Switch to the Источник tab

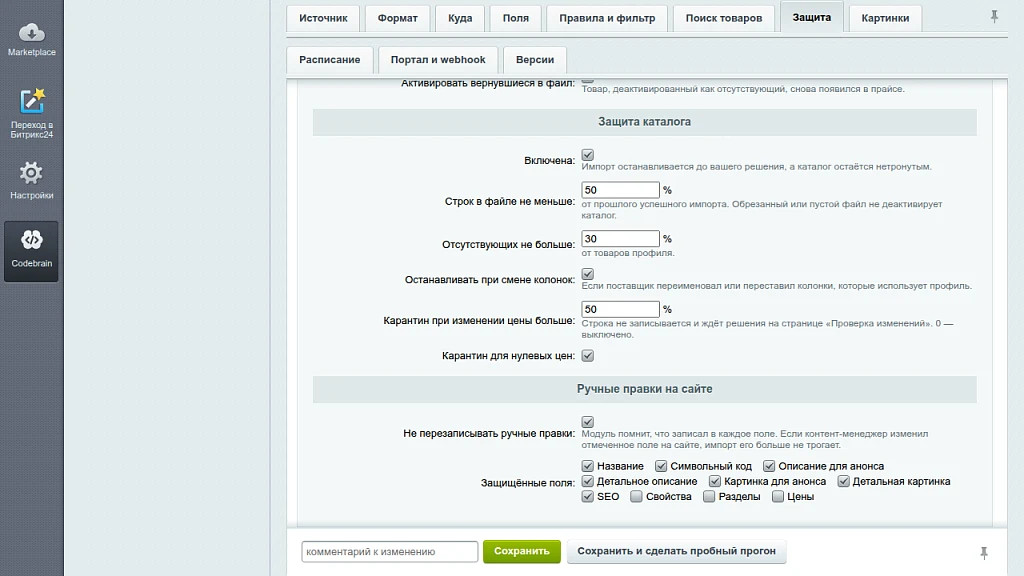pyautogui.click(x=323, y=18)
